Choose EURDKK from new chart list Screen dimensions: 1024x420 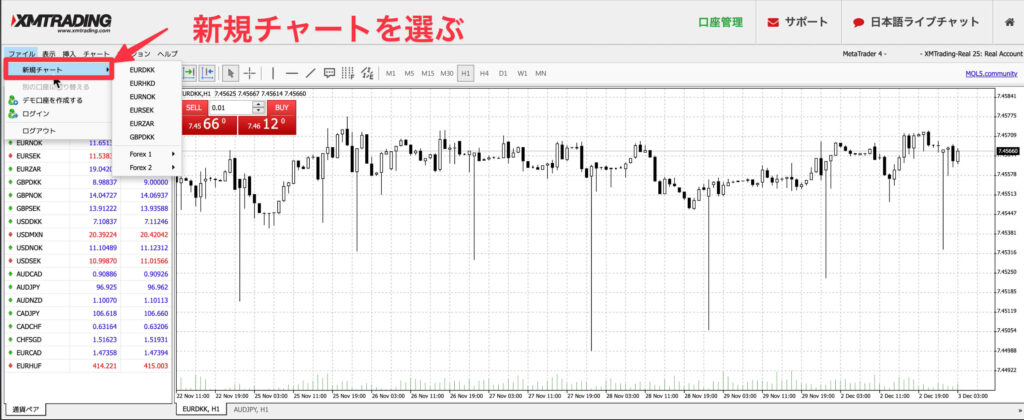point(148,69)
